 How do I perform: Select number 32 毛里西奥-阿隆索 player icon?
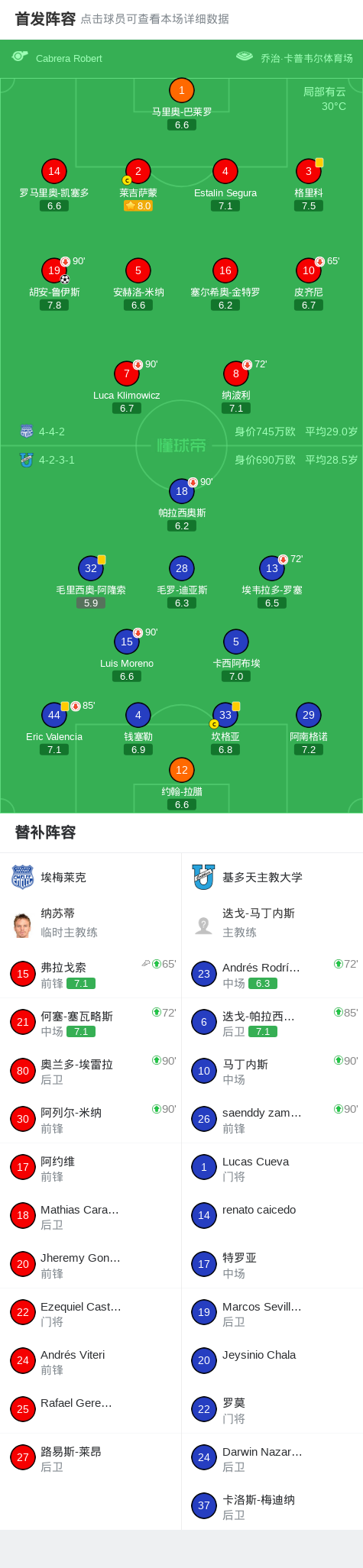click(91, 568)
